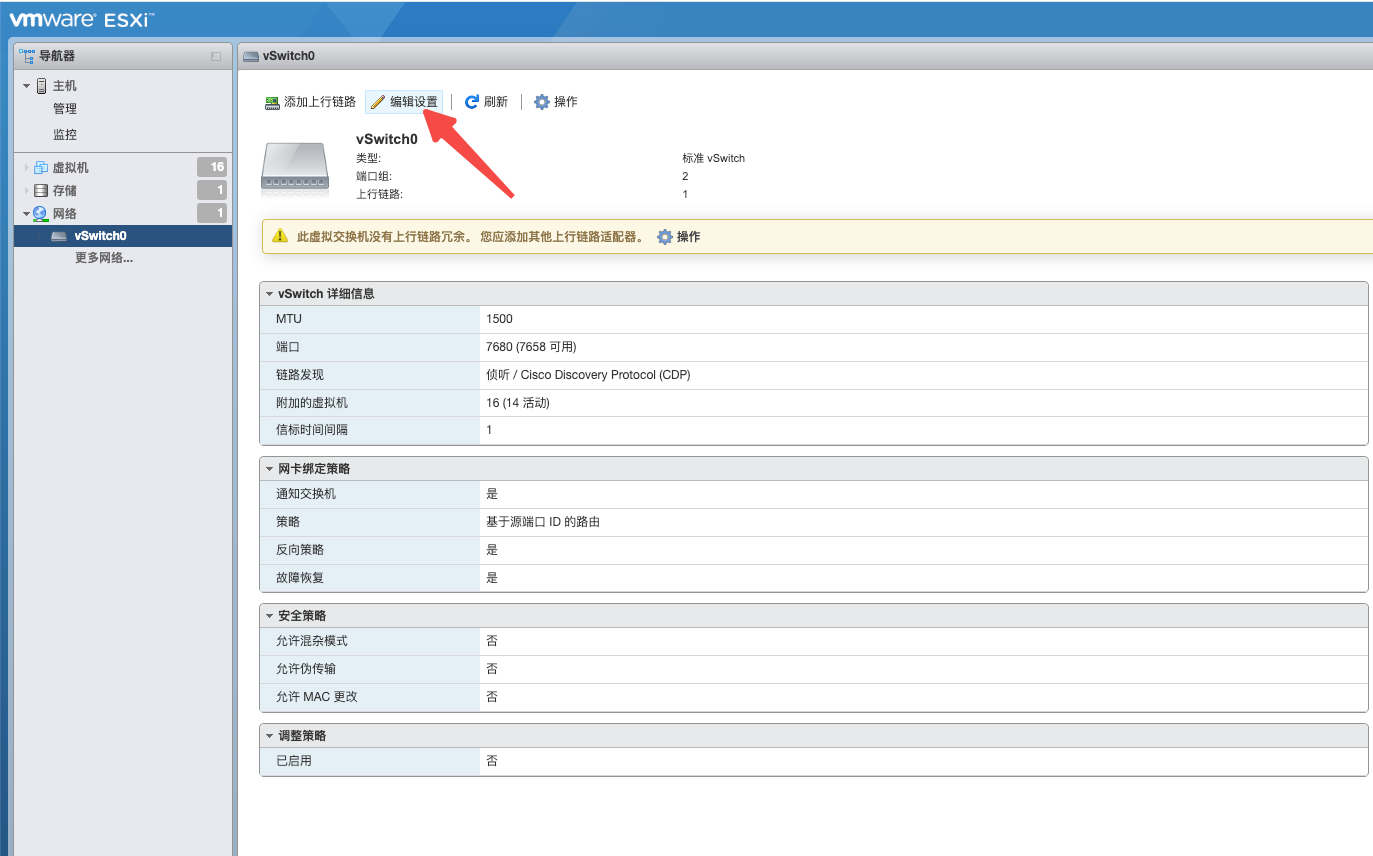Select 监控 under the host

(x=65, y=135)
